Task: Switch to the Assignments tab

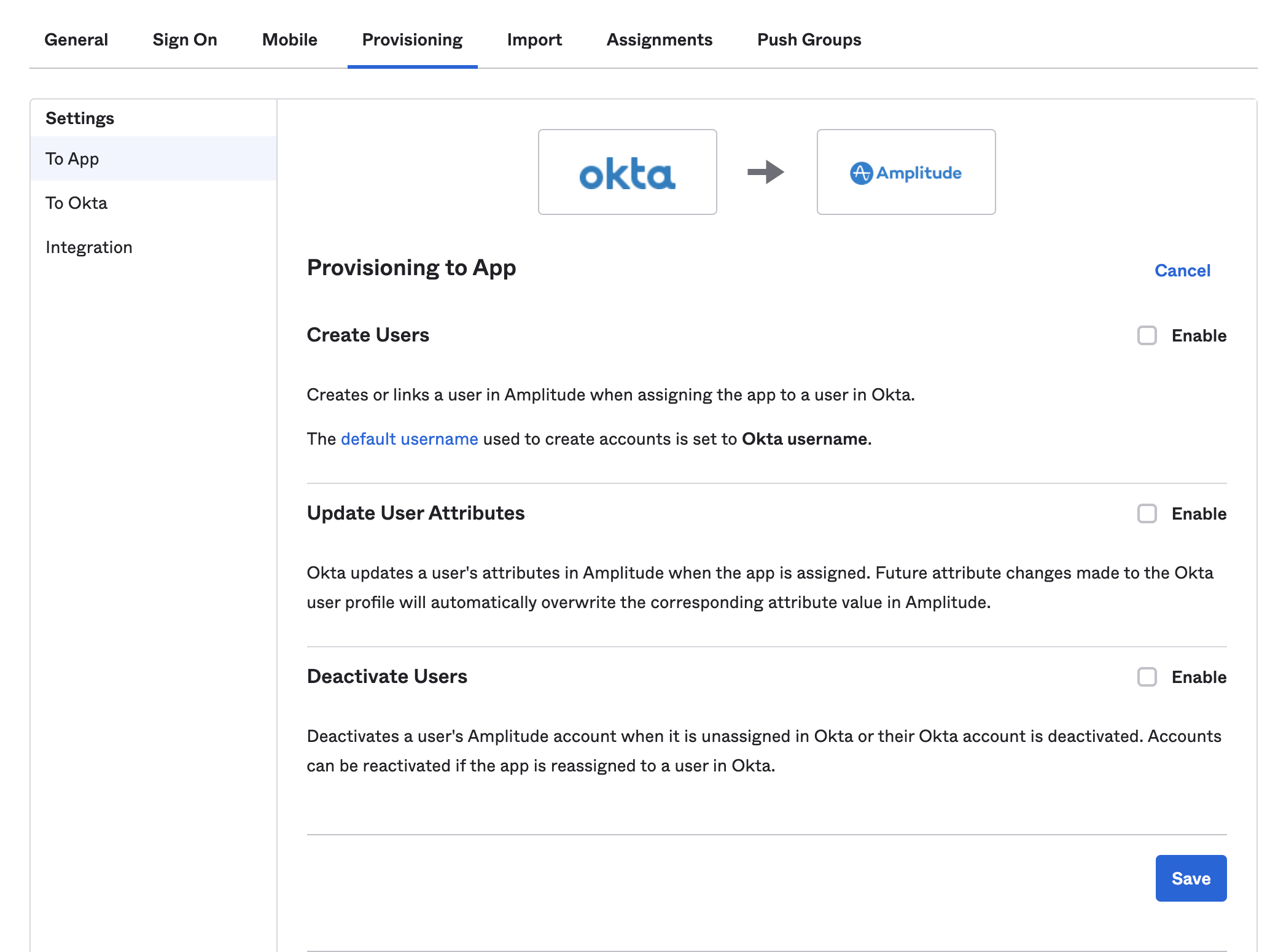Action: tap(660, 40)
